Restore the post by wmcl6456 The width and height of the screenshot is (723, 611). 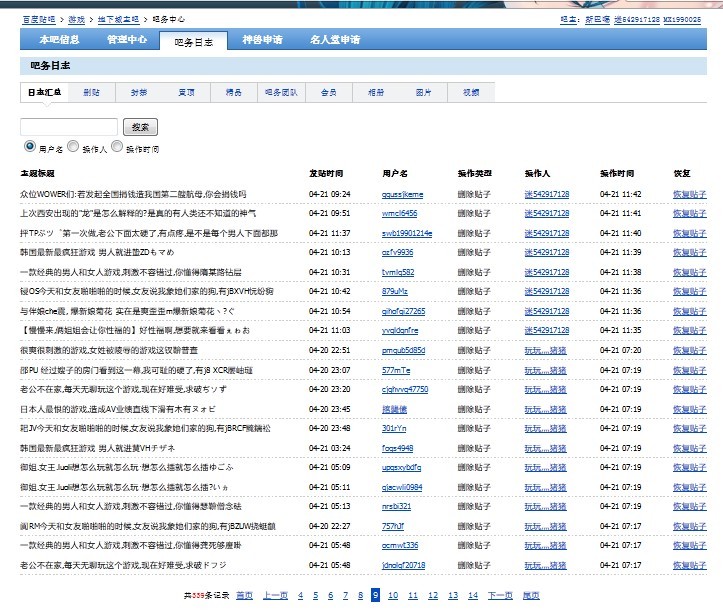(689, 214)
